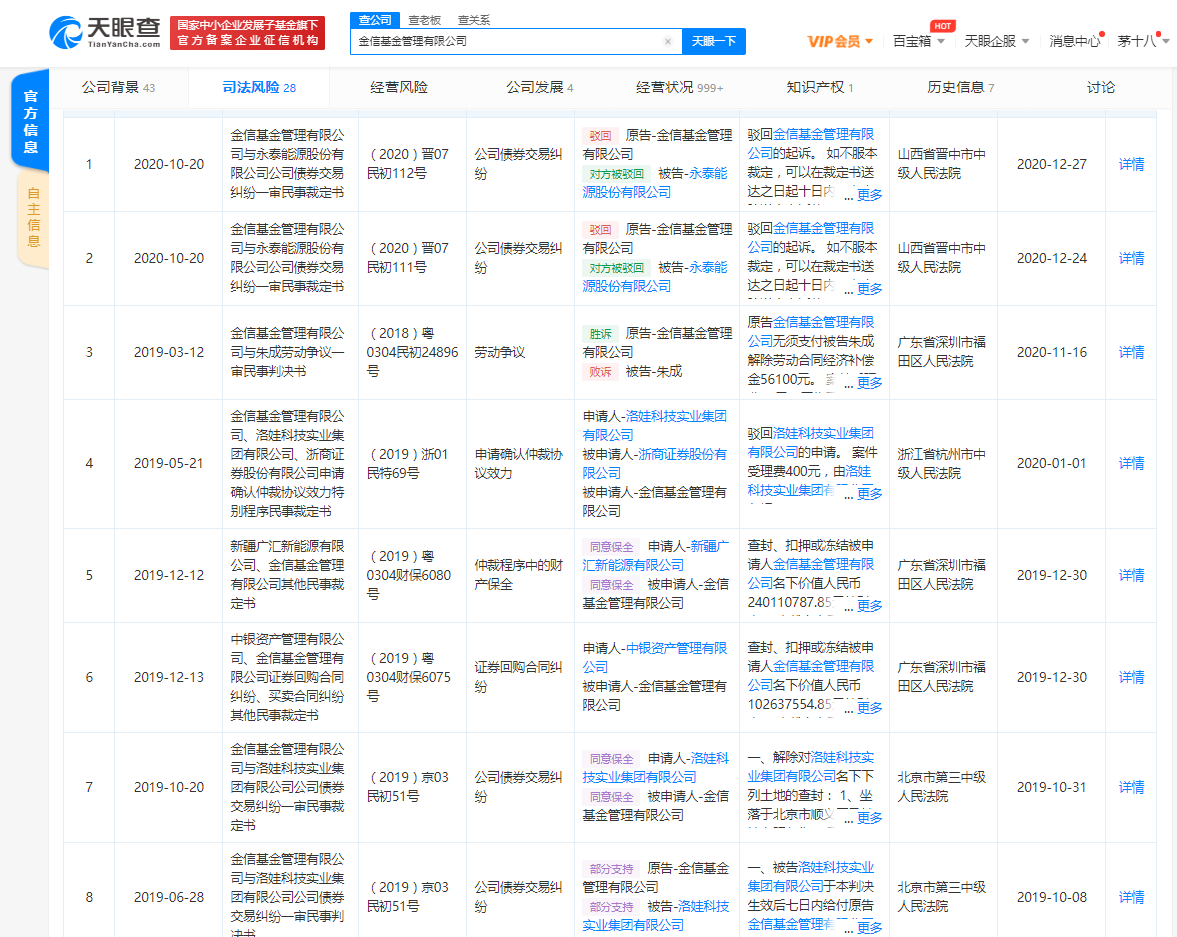This screenshot has height=937, width=1177.
Task: Switch to the 经营风险 tab
Action: pos(399,88)
